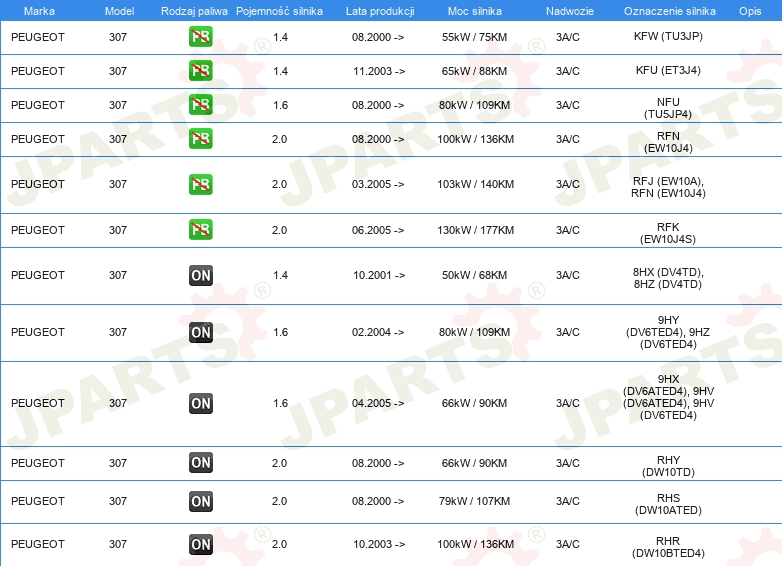Click the ON diesel icon in the 04.2005 row
The width and height of the screenshot is (782, 566).
pos(201,403)
